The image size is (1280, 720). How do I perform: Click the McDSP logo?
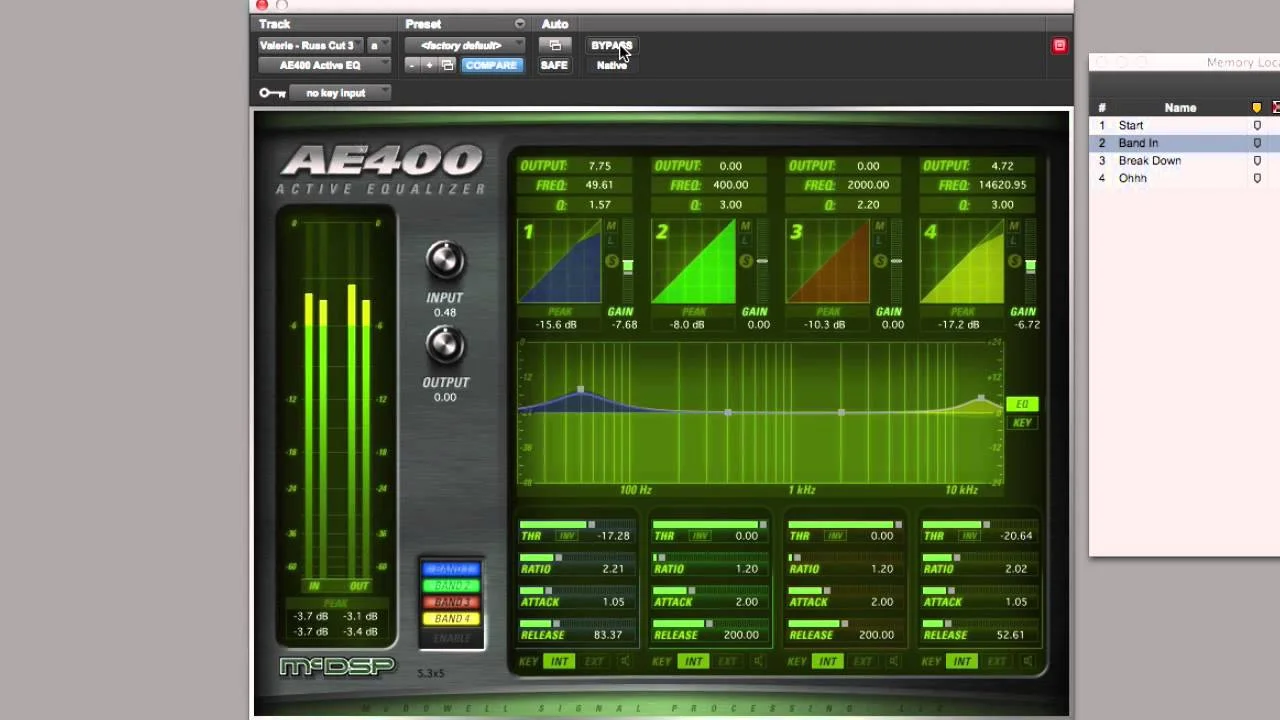336,666
